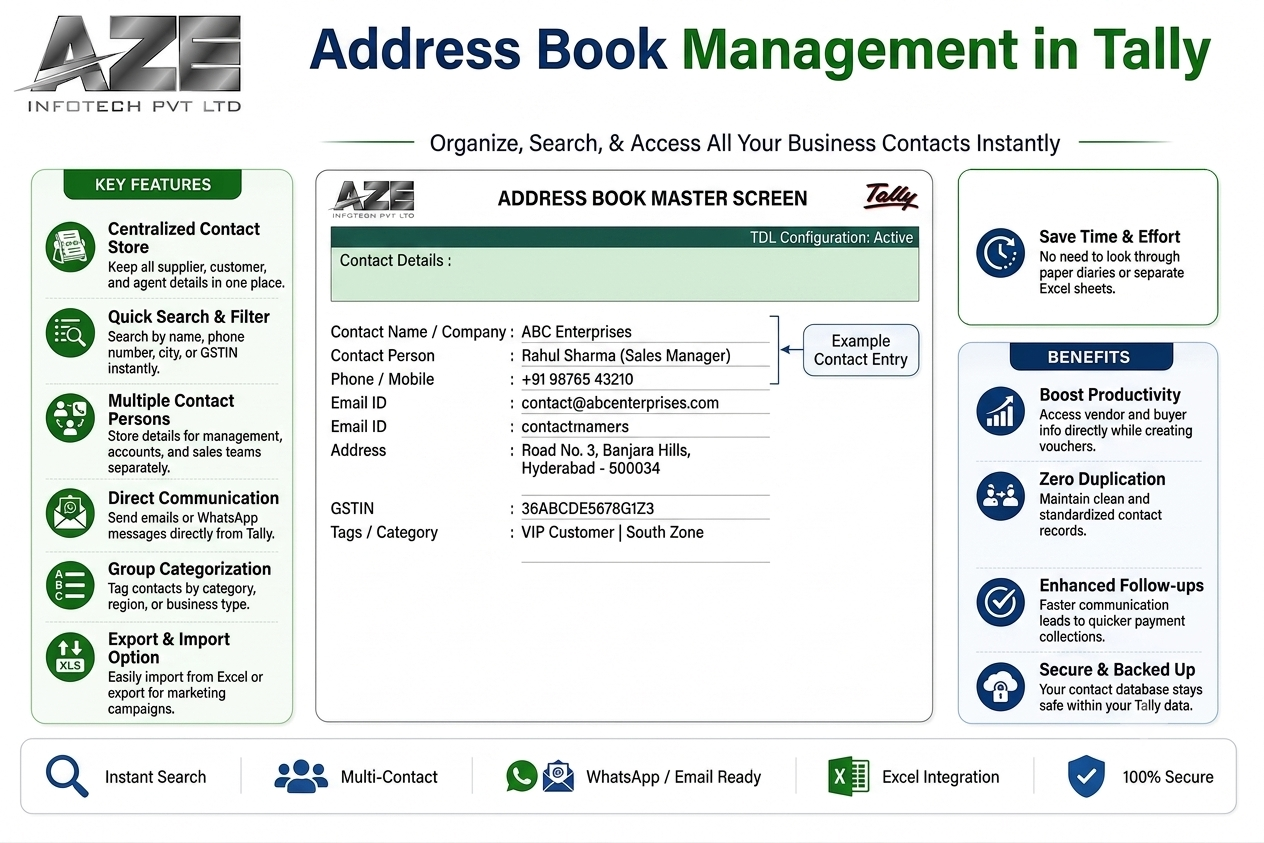Click the 100% Secure shield icon

(x=1086, y=776)
